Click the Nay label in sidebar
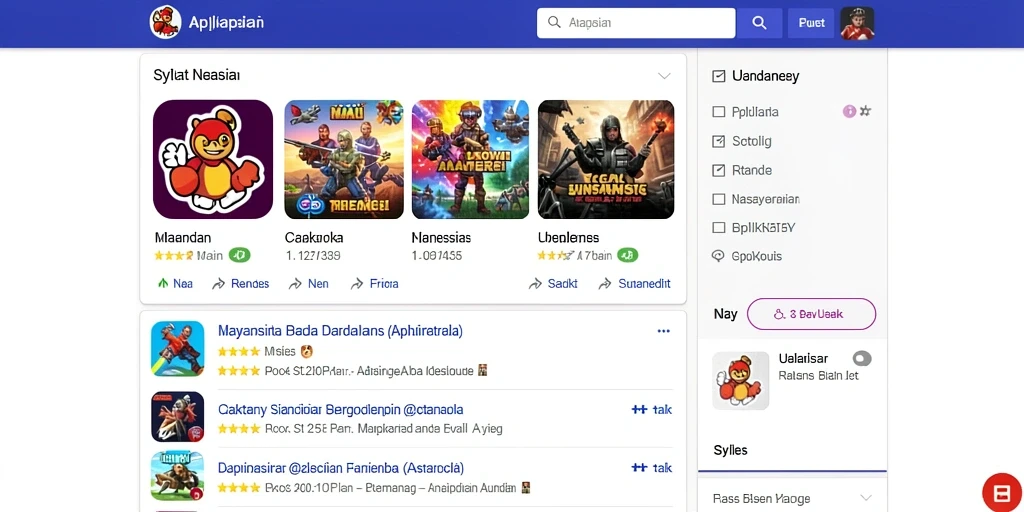The height and width of the screenshot is (512, 1024). click(x=726, y=314)
